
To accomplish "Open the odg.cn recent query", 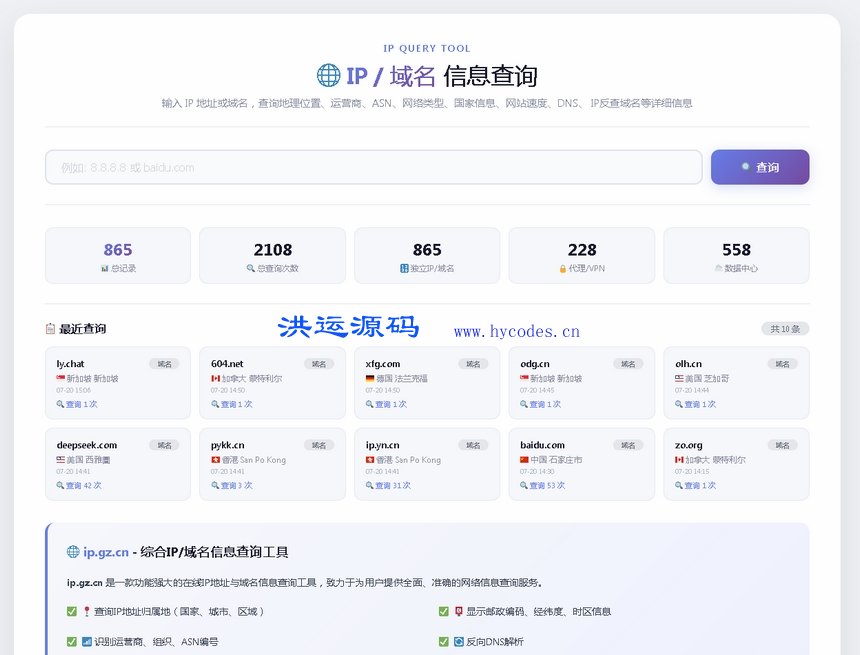I will [582, 383].
